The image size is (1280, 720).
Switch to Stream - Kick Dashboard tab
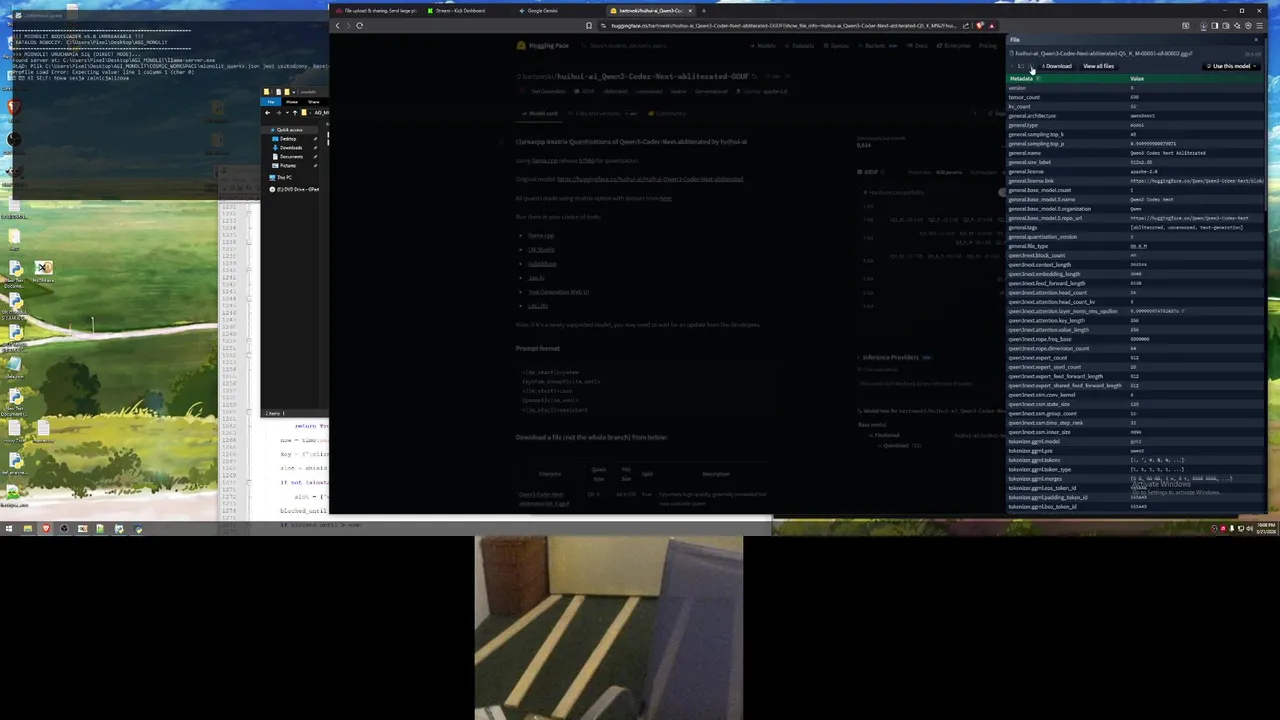tap(461, 11)
